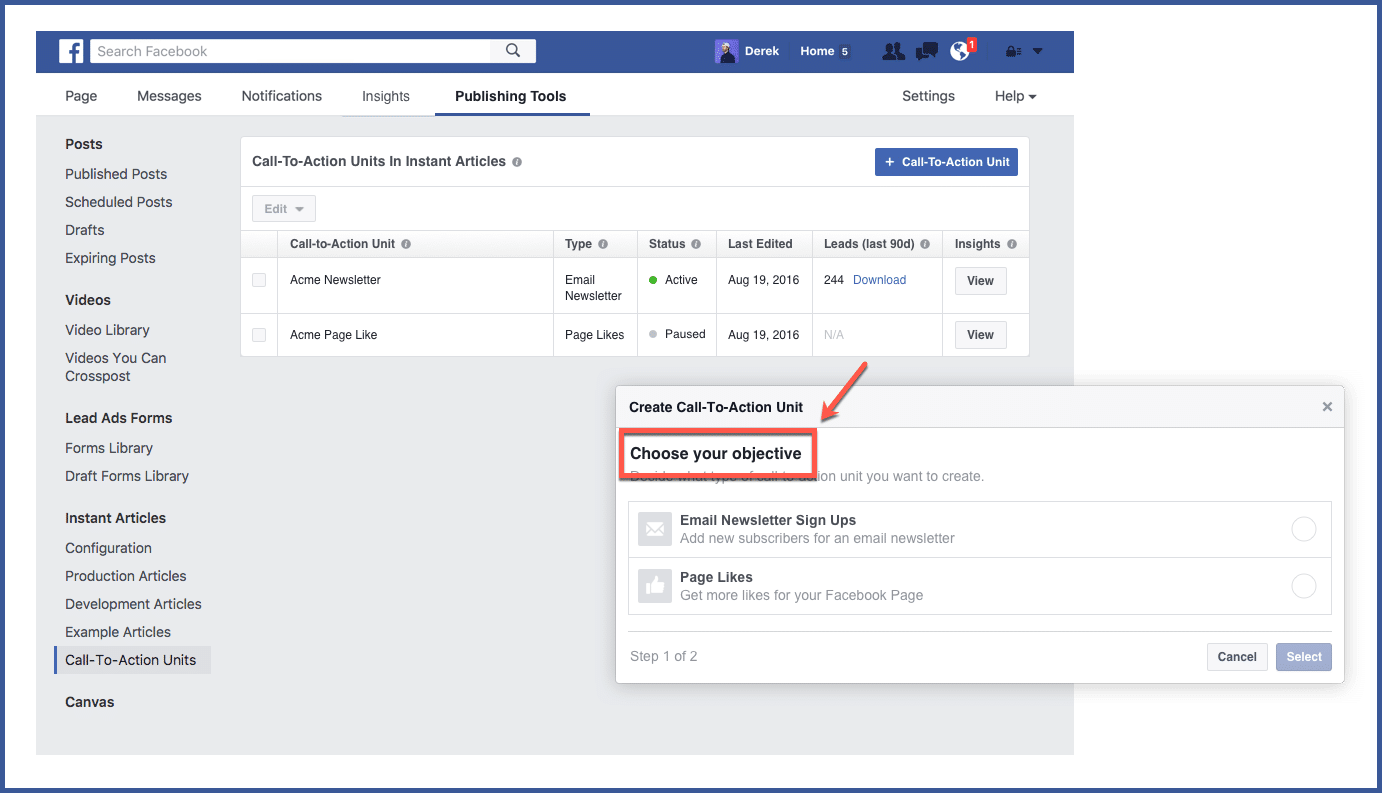The width and height of the screenshot is (1382, 793).
Task: Click Derek's name in top bar
Action: pyautogui.click(x=762, y=51)
